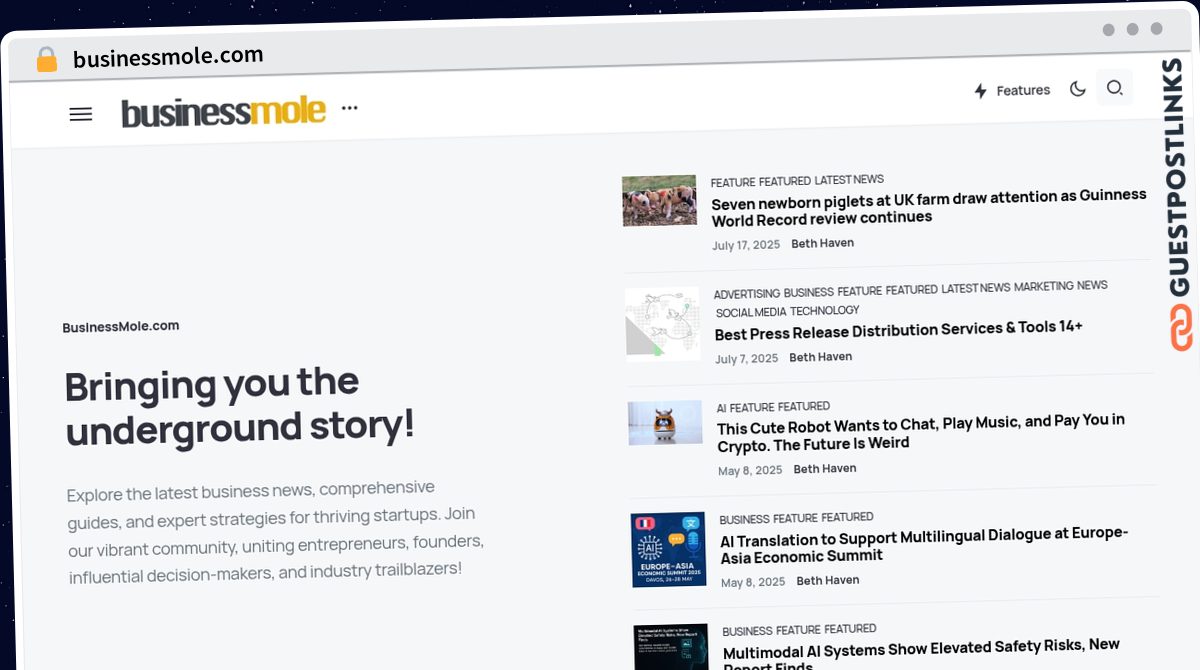Image resolution: width=1200 pixels, height=670 pixels.
Task: Read Seven newborn piglets at UK farm article
Action: [928, 206]
